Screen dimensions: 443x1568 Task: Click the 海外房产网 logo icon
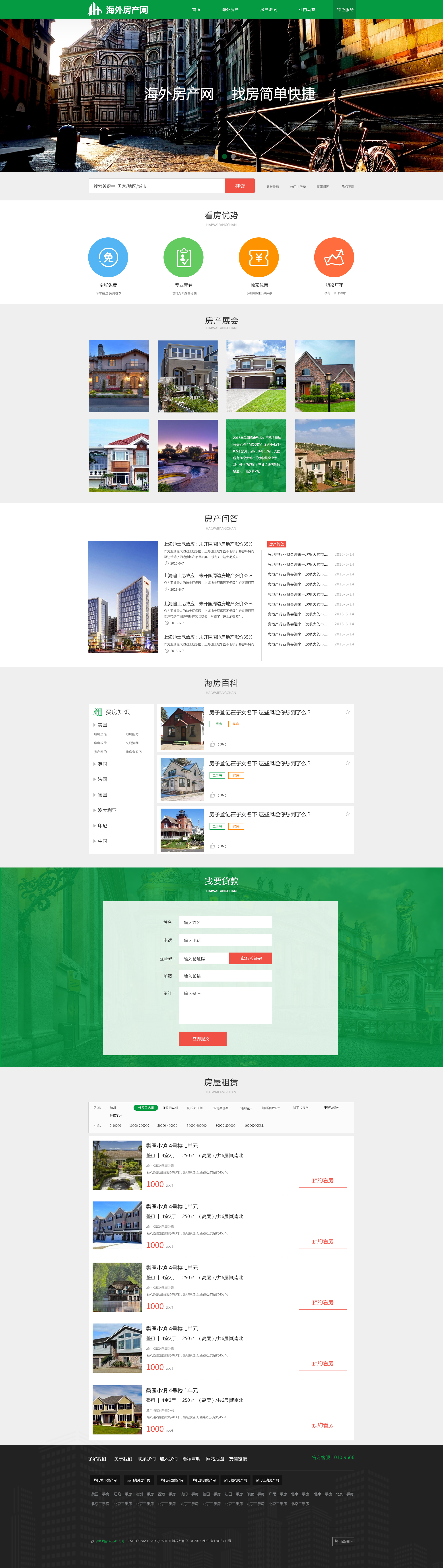94,9
